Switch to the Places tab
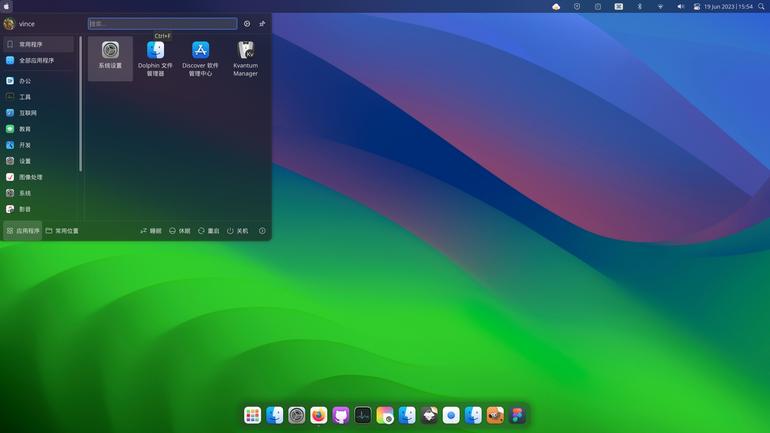 62,231
